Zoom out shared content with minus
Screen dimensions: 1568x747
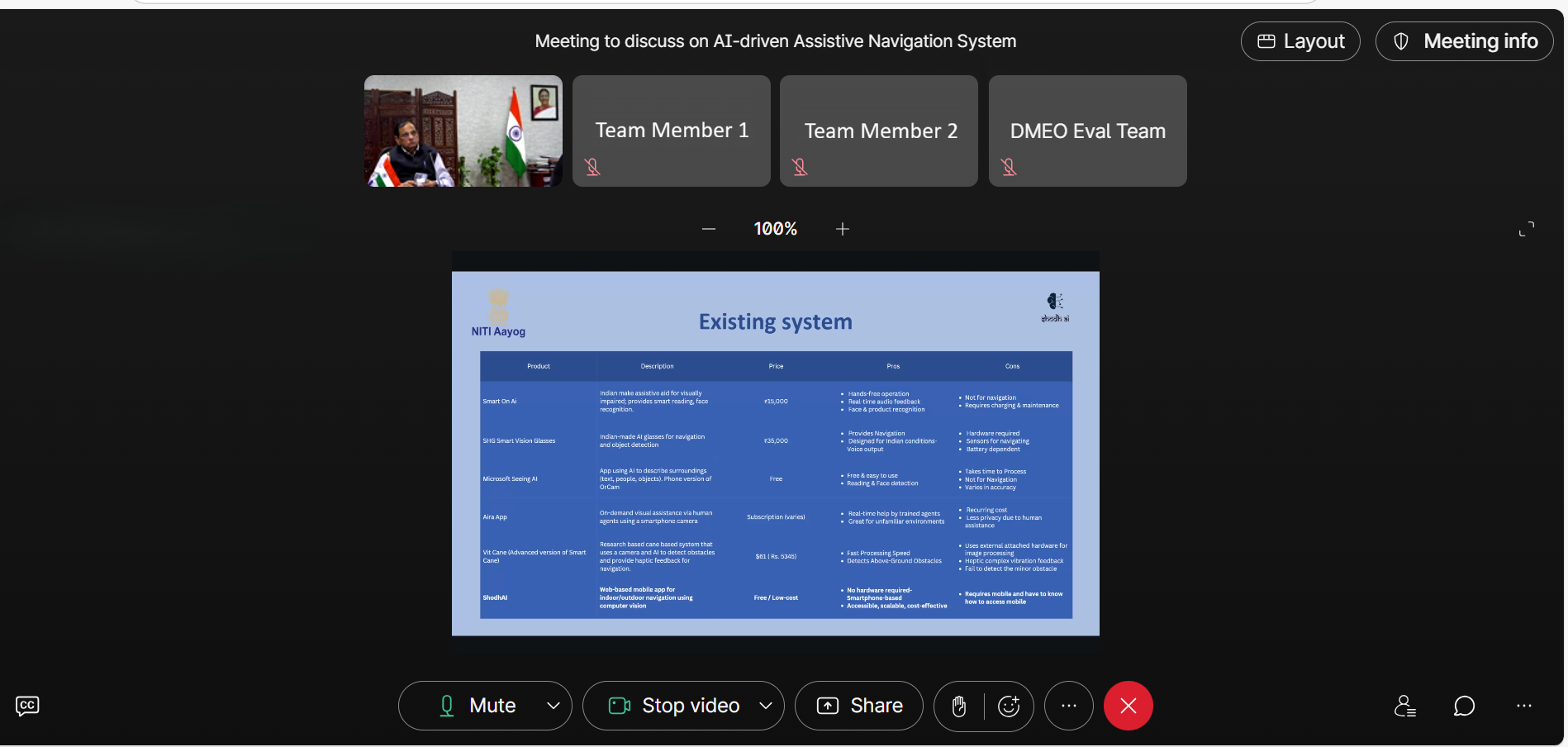(x=709, y=229)
